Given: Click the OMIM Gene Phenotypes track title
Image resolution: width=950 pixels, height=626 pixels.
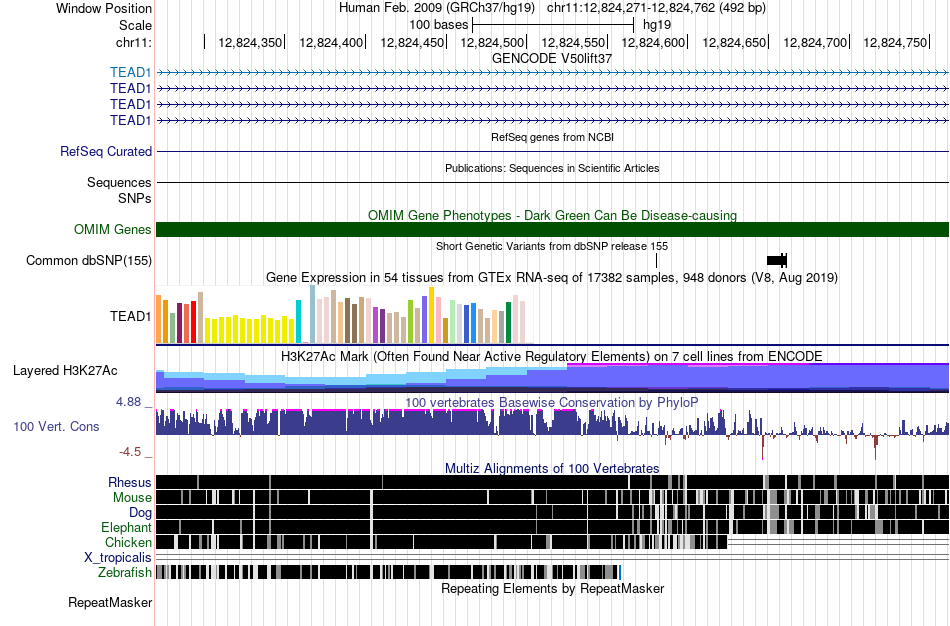Looking at the screenshot, I should (553, 216).
